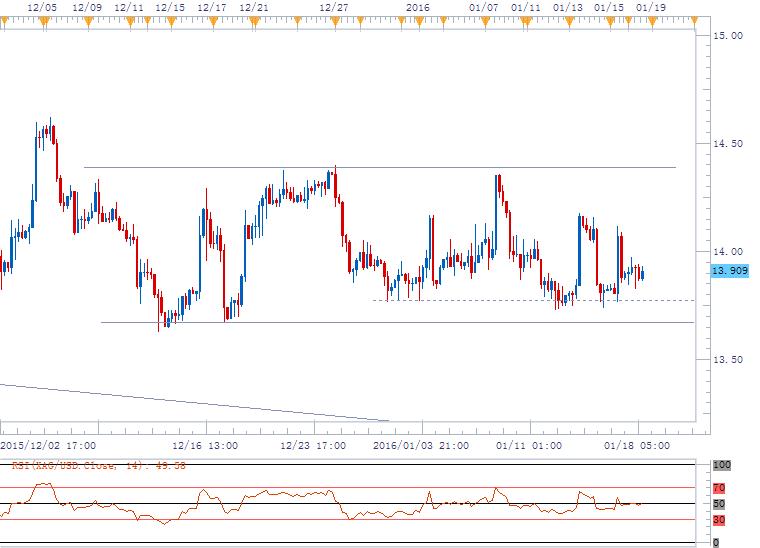Click the 01/11 01:00 time label
Screen dimensions: 760x548
[x=529, y=445]
